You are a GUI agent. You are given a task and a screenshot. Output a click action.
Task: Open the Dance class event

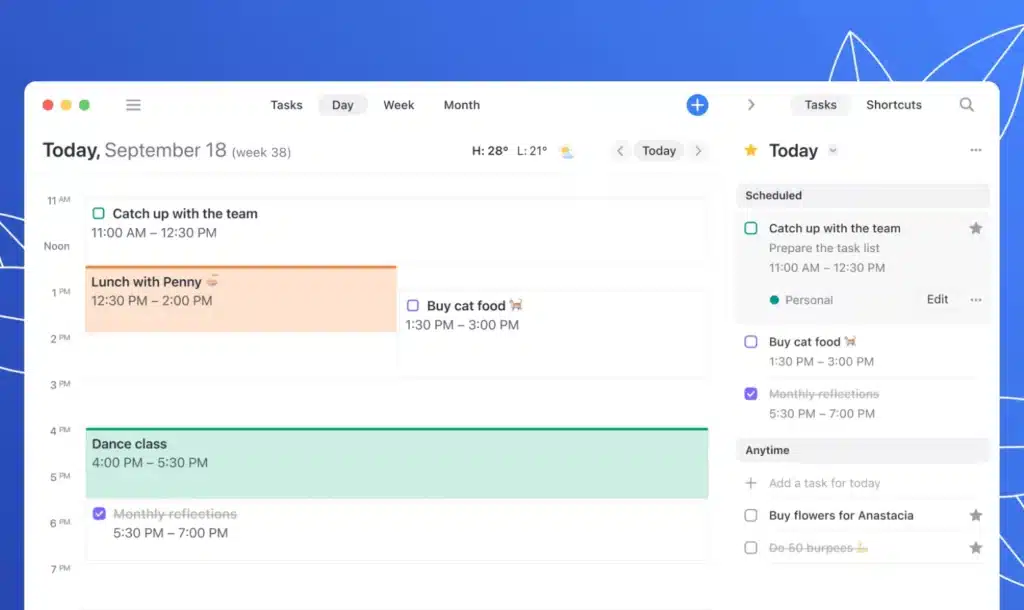397,463
